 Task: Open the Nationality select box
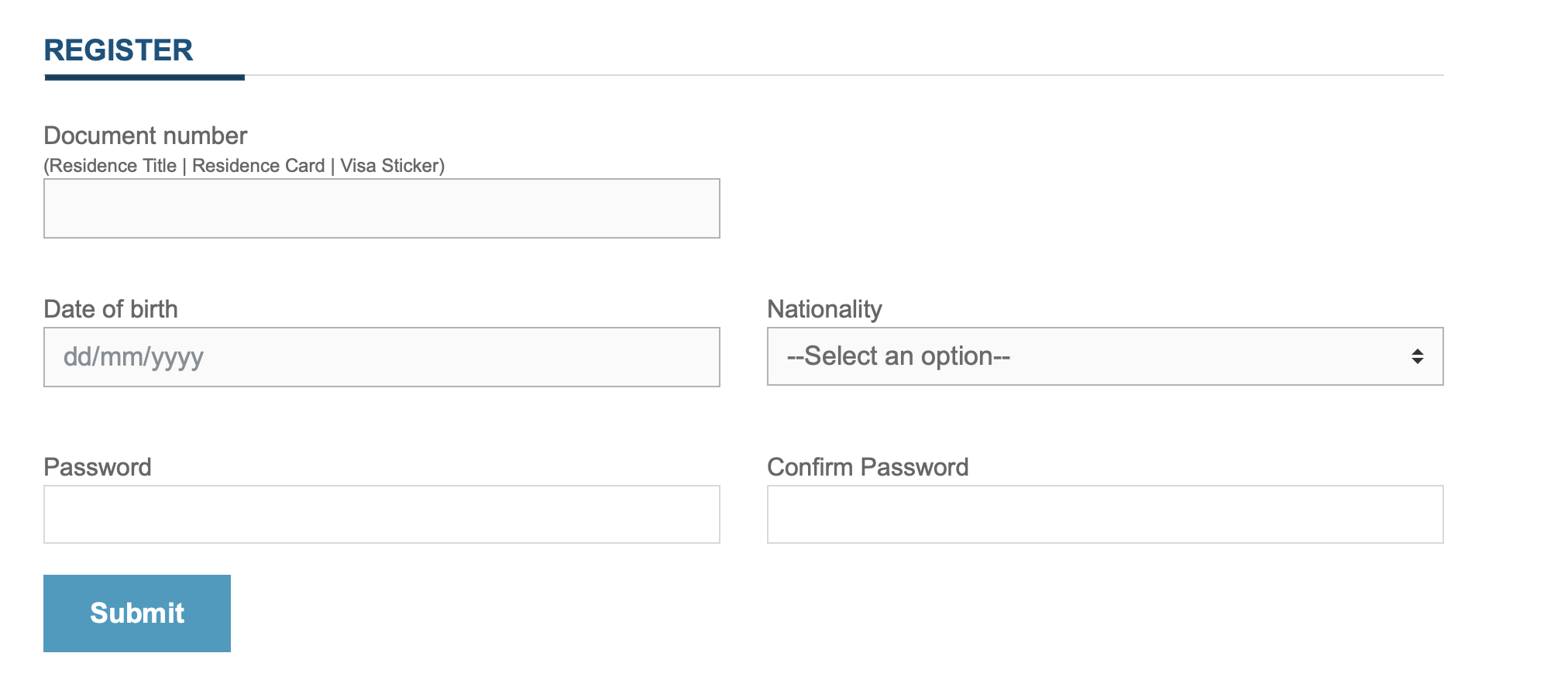(x=1105, y=356)
